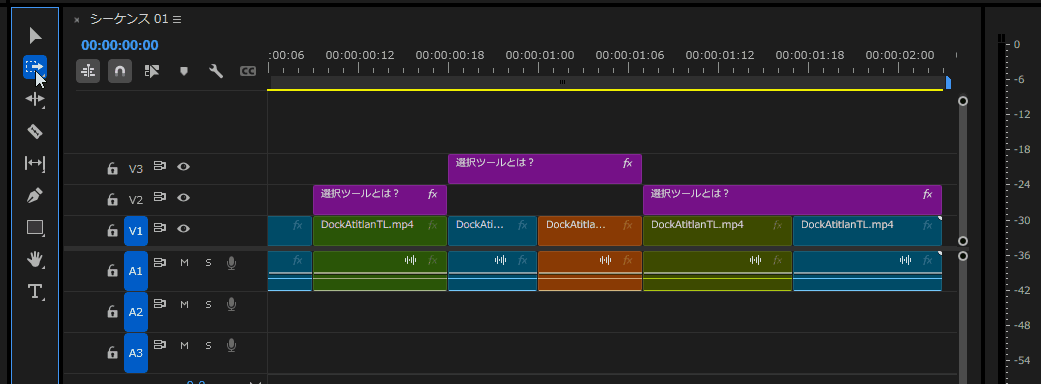Viewport: 1041px width, 384px height.
Task: Close the シーケンス 01 tab
Action: click(76, 20)
